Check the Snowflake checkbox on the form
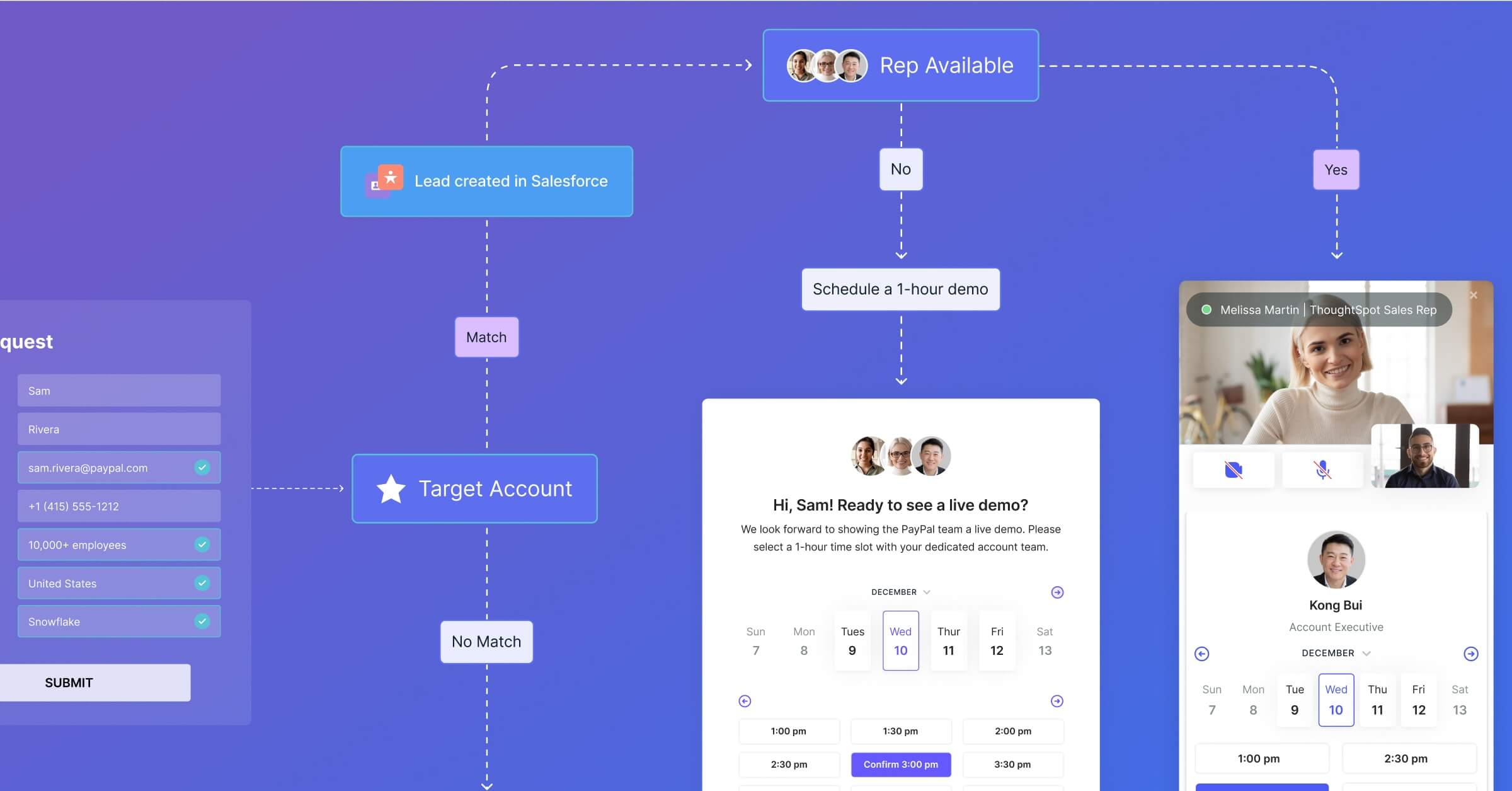 click(x=200, y=621)
